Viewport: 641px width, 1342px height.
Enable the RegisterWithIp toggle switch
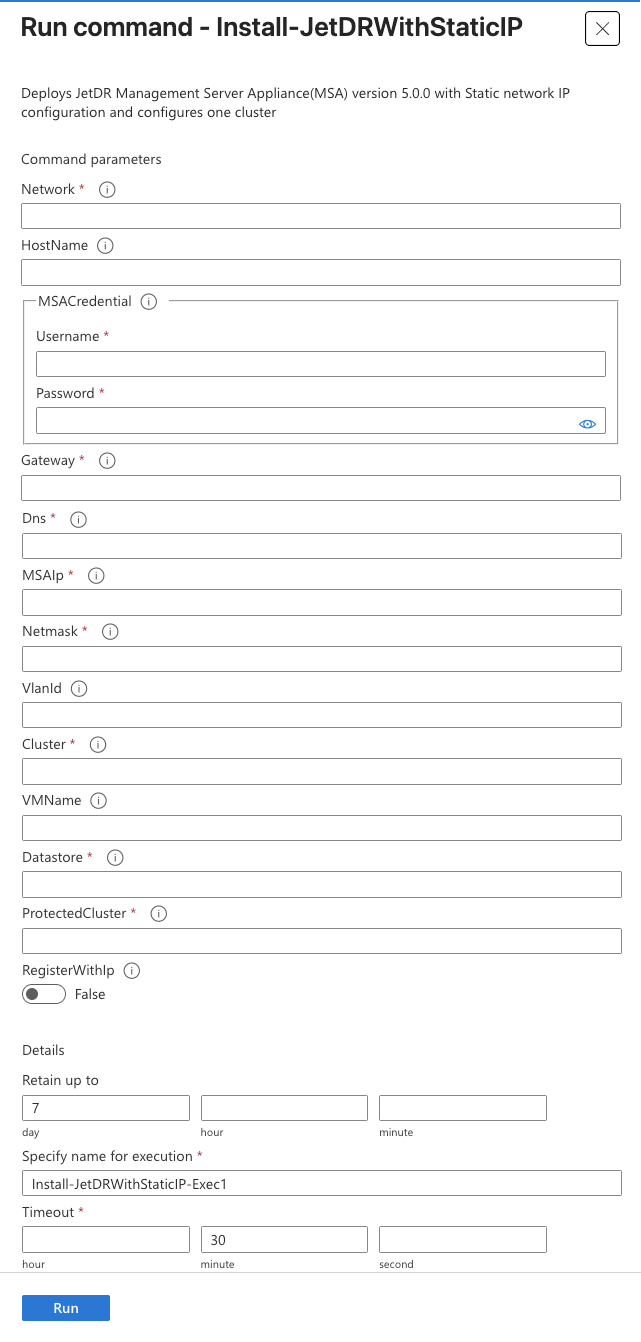pos(44,994)
